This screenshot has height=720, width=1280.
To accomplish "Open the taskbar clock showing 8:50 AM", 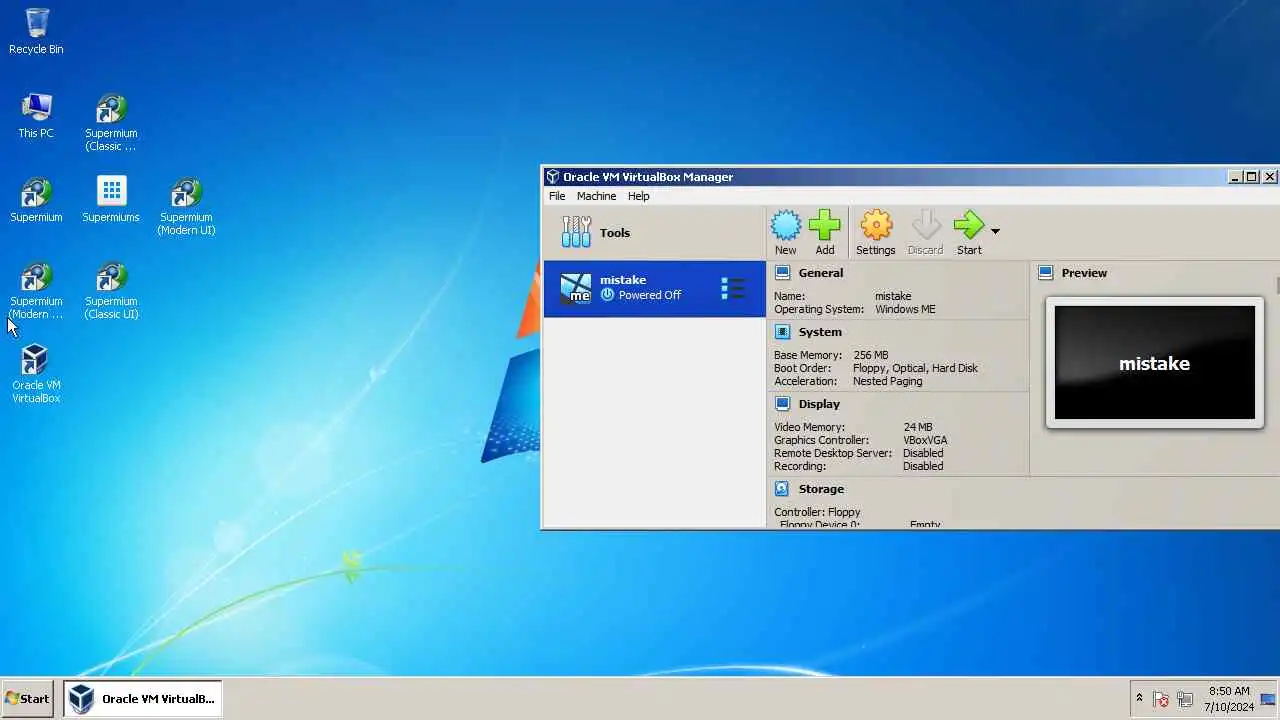I will 1229,699.
